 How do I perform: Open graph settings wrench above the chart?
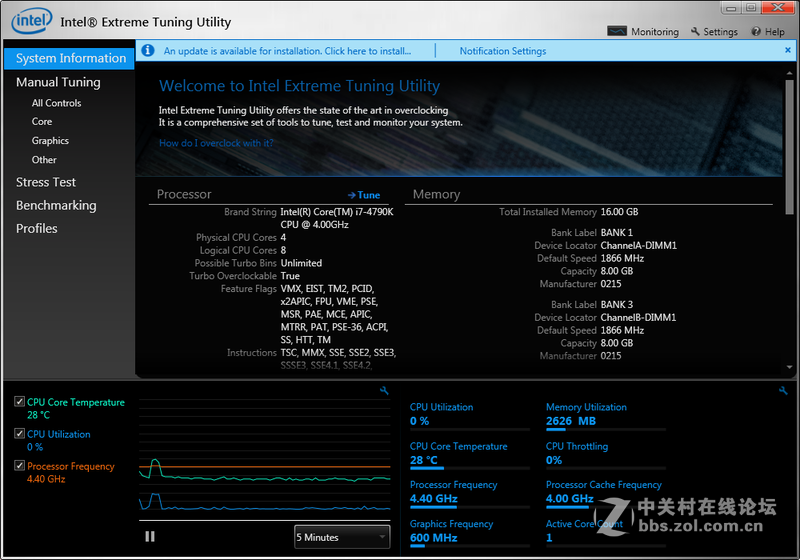(x=384, y=391)
